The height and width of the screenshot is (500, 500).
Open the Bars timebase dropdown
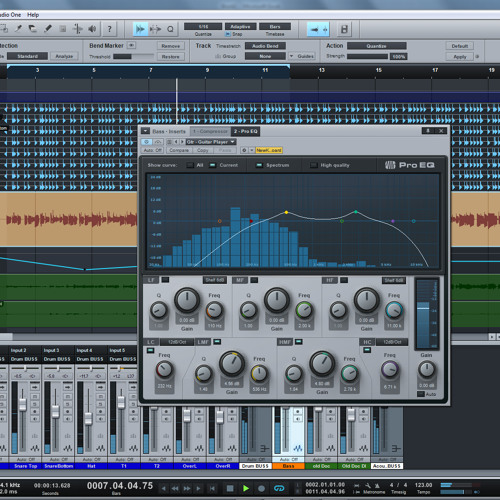[x=275, y=26]
